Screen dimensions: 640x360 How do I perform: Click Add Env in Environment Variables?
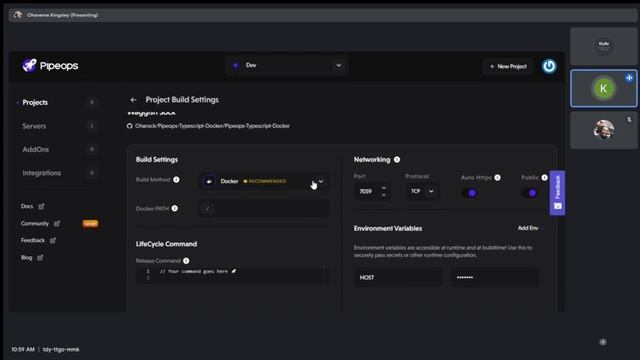click(529, 228)
